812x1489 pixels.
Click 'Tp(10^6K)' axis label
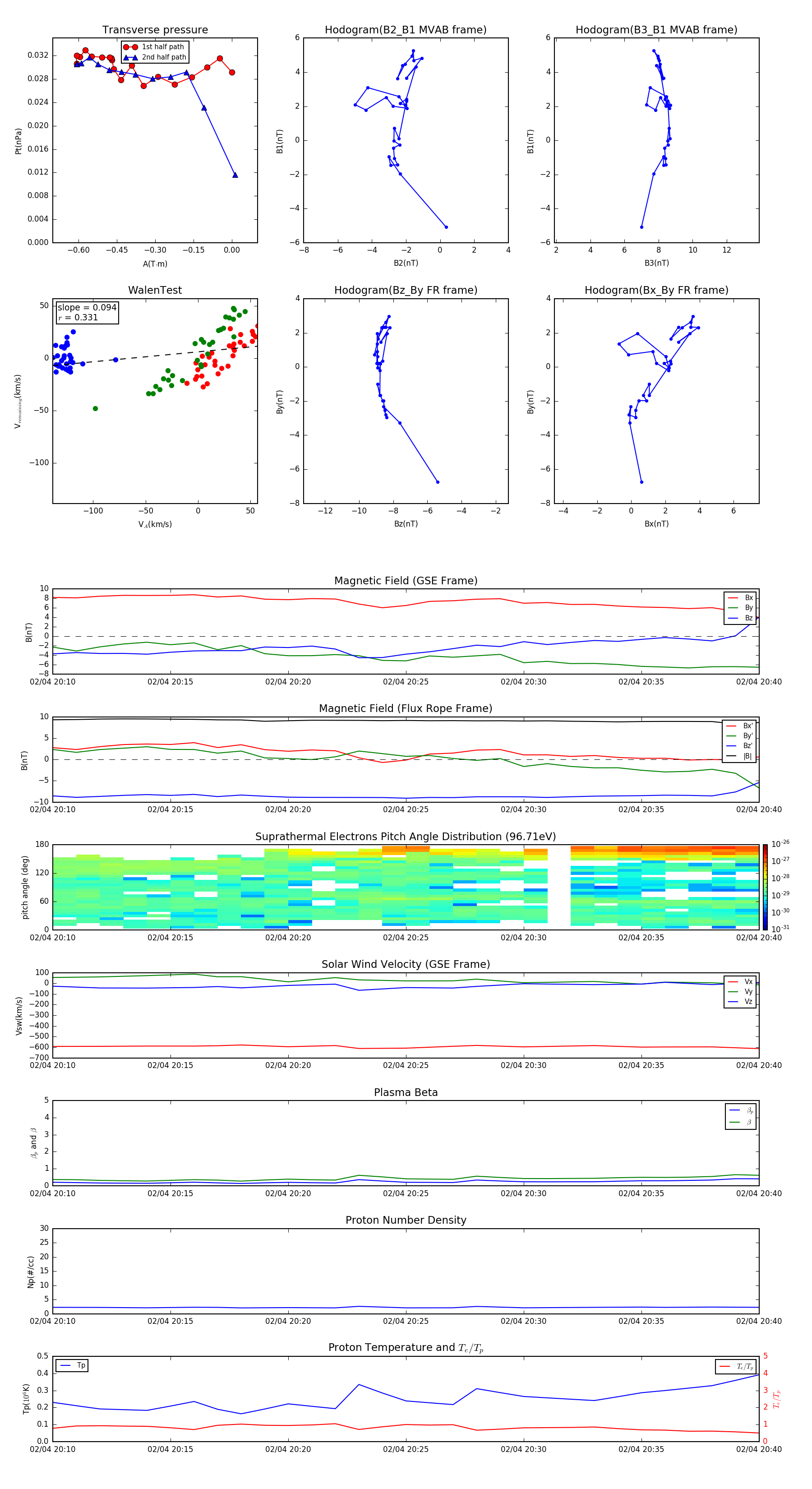tap(26, 1399)
